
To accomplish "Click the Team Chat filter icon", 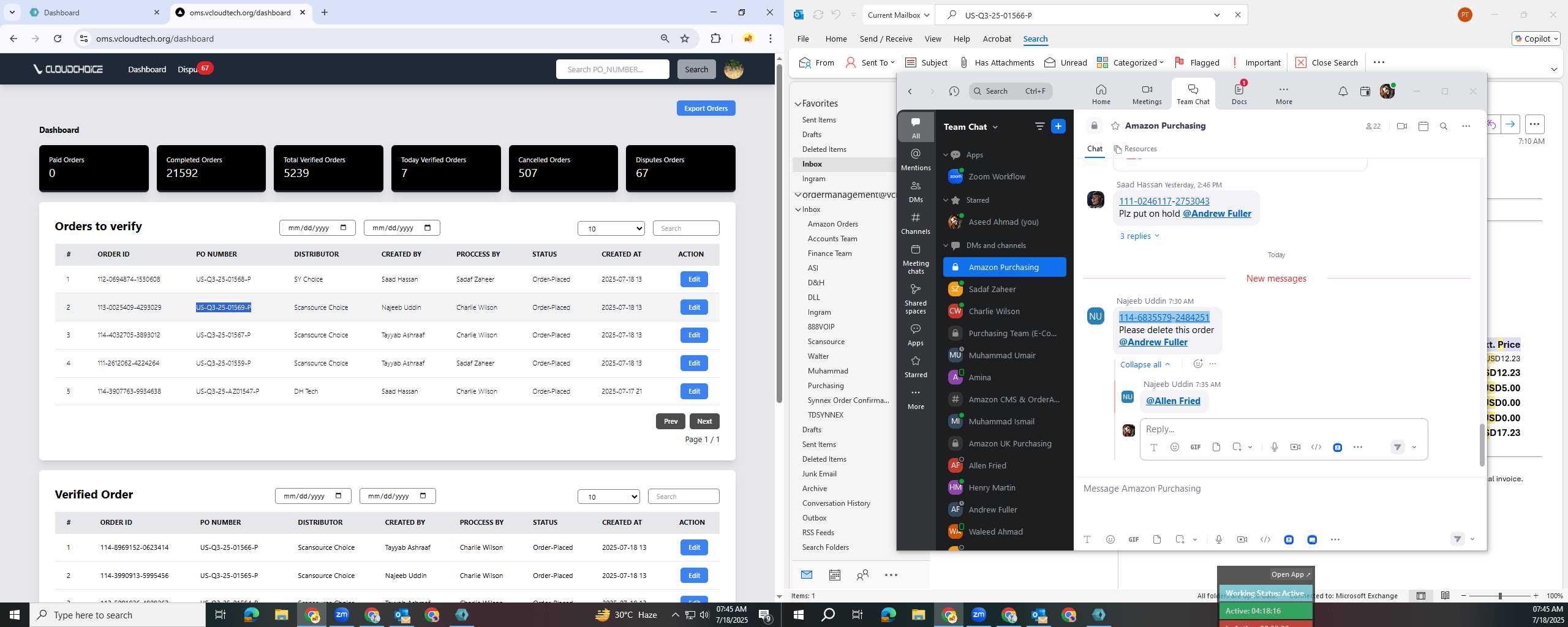I will point(1039,126).
